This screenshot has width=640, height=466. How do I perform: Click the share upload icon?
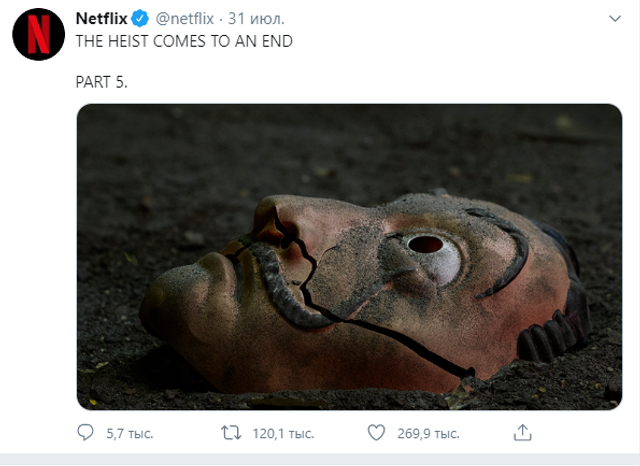(521, 432)
